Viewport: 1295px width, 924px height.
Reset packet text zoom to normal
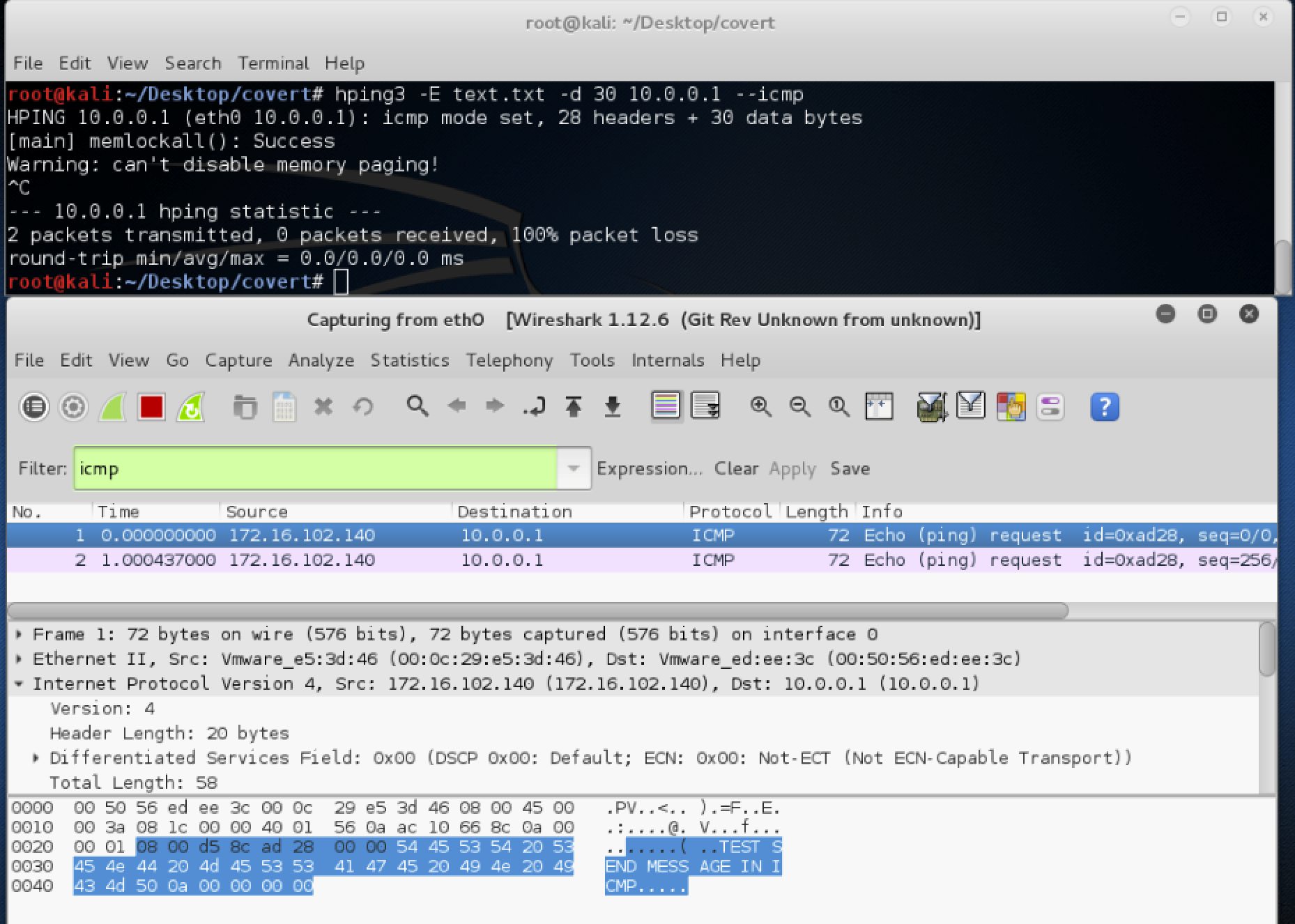(838, 406)
